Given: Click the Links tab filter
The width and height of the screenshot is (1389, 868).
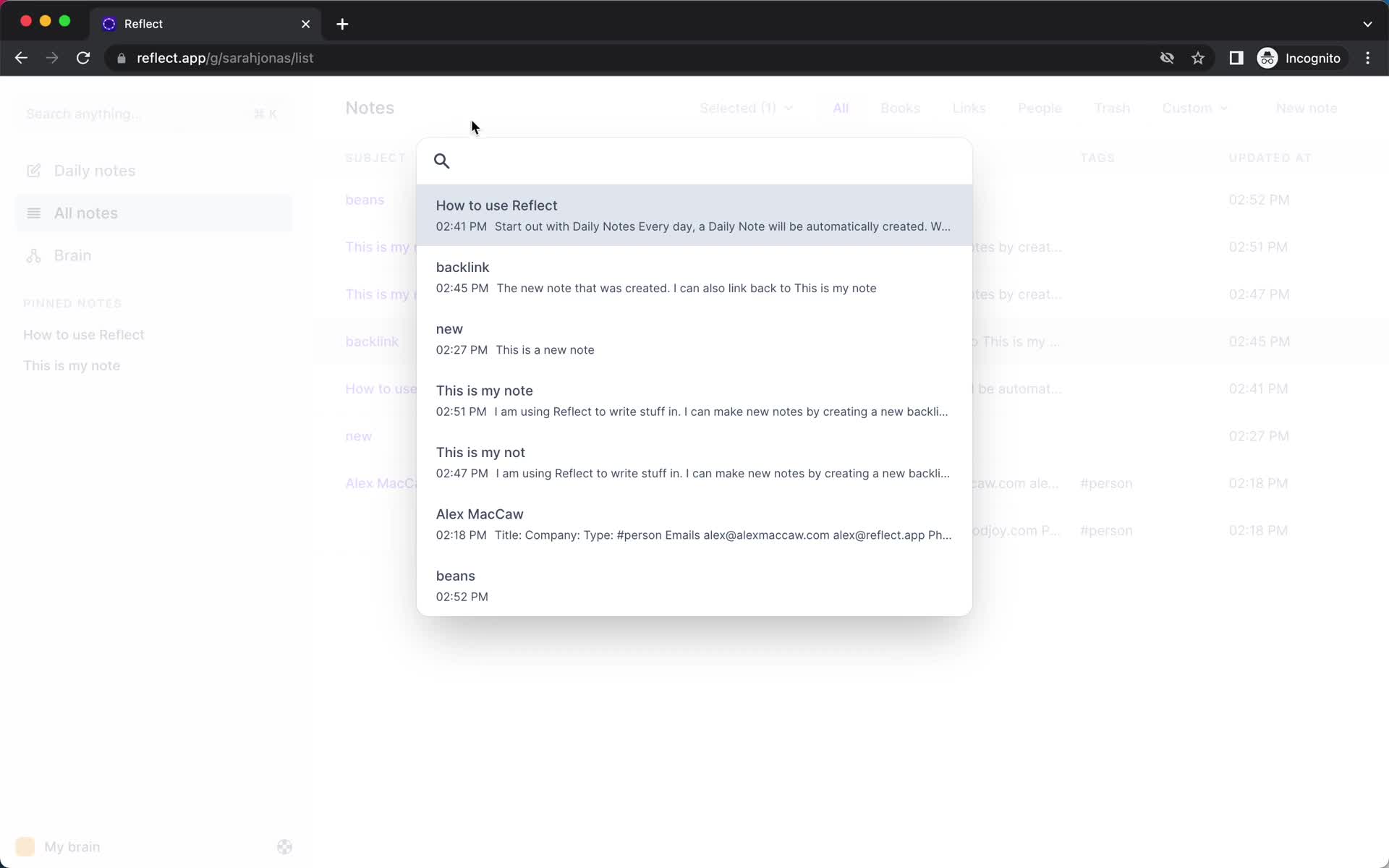Looking at the screenshot, I should point(967,108).
